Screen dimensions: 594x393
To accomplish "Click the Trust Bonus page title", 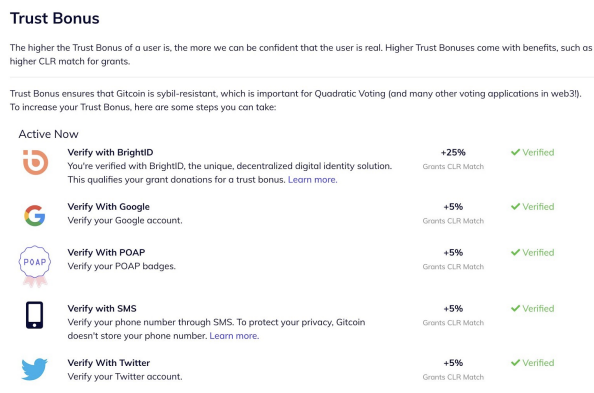I will (x=55, y=18).
